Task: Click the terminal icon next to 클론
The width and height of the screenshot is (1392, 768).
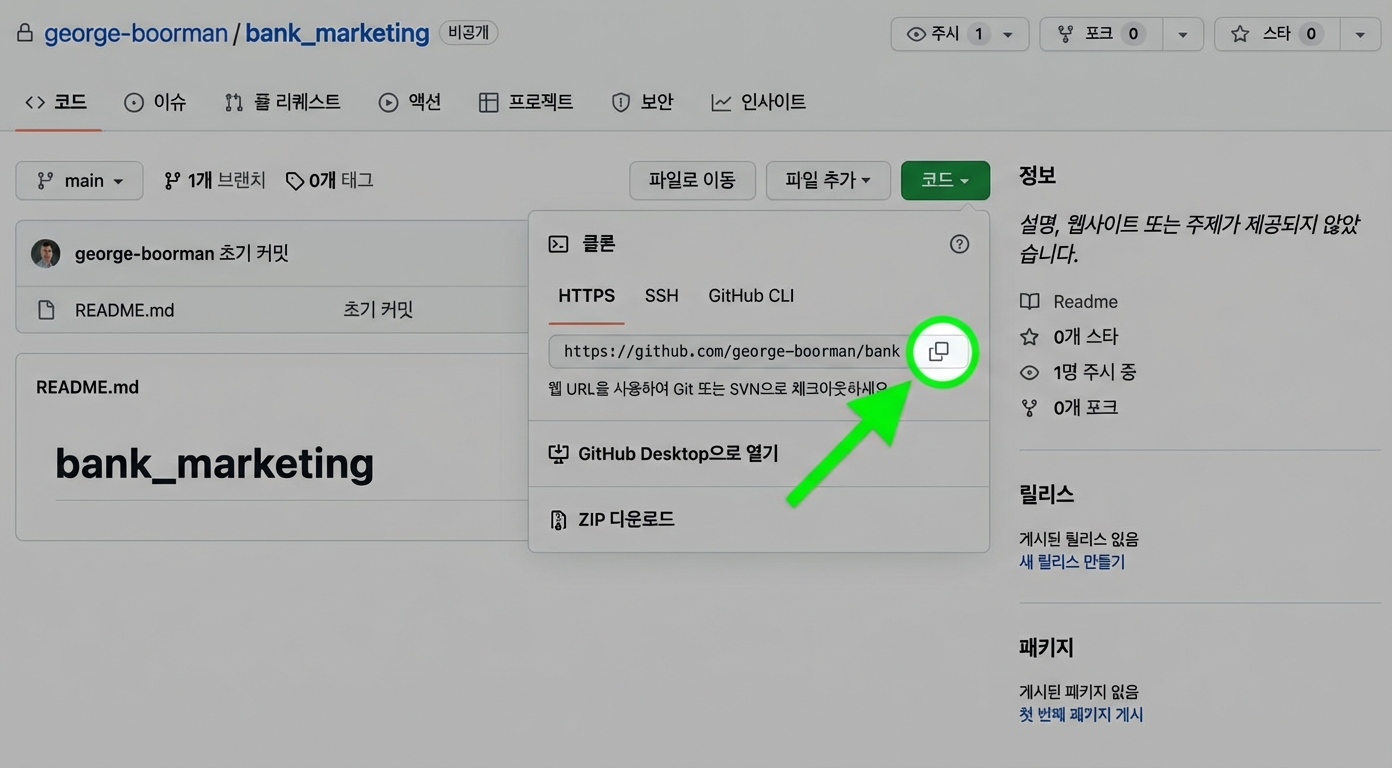Action: [558, 244]
